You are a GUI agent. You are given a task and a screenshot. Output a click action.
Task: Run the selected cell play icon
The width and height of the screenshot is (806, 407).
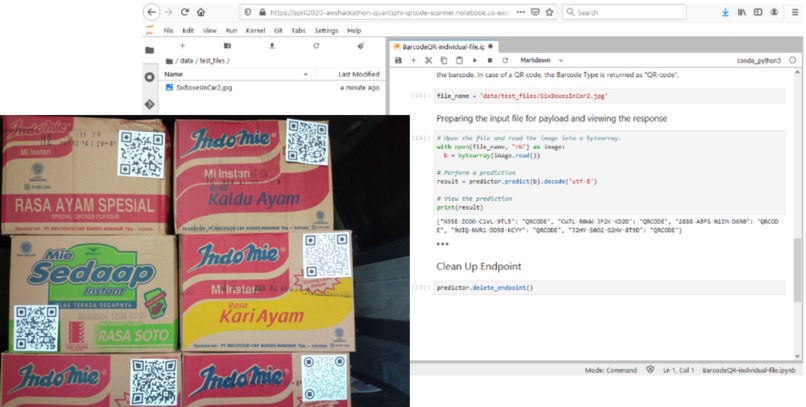(475, 60)
